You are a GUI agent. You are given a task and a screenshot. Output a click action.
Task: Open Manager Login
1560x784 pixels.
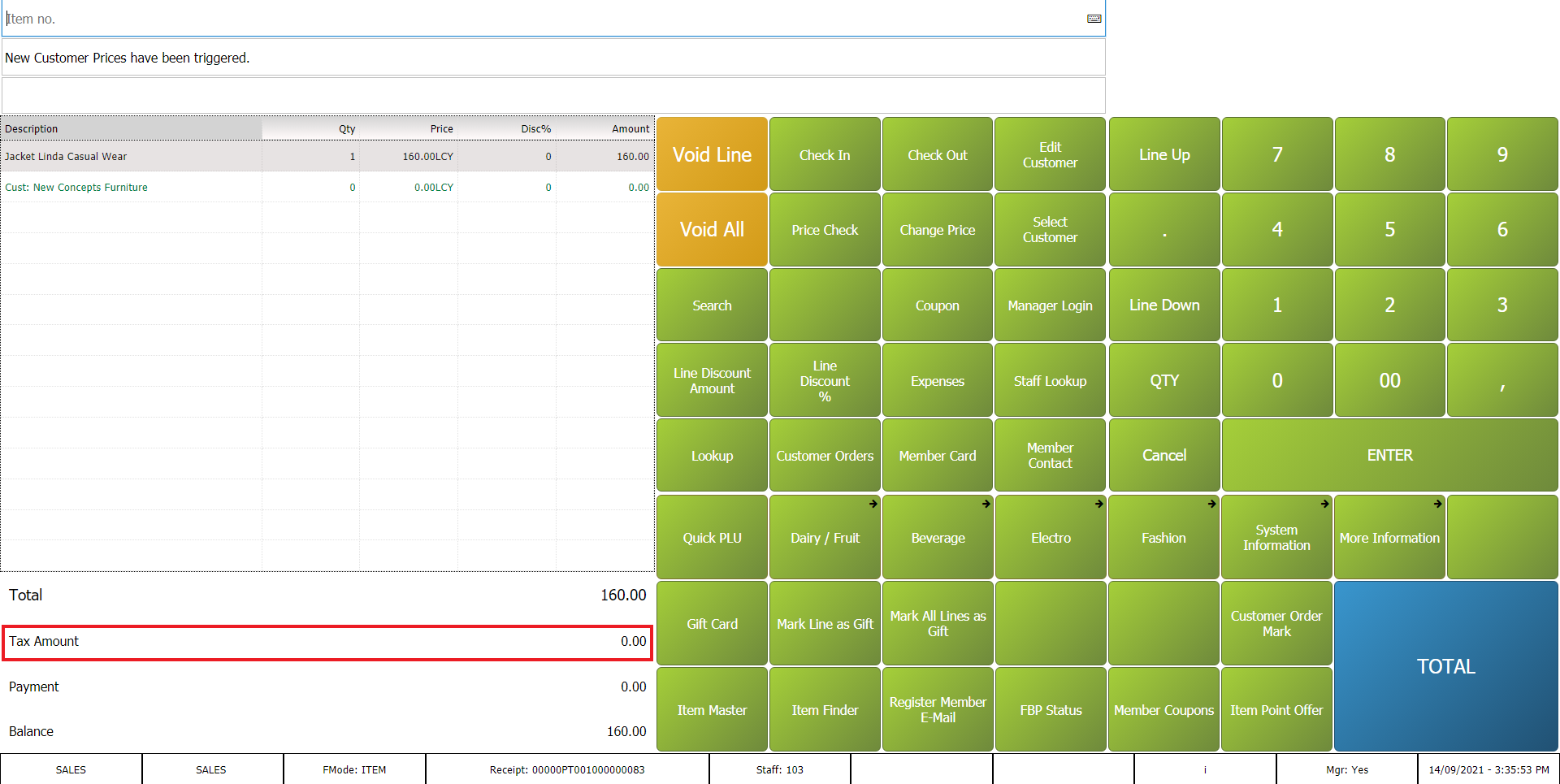pyautogui.click(x=1050, y=305)
